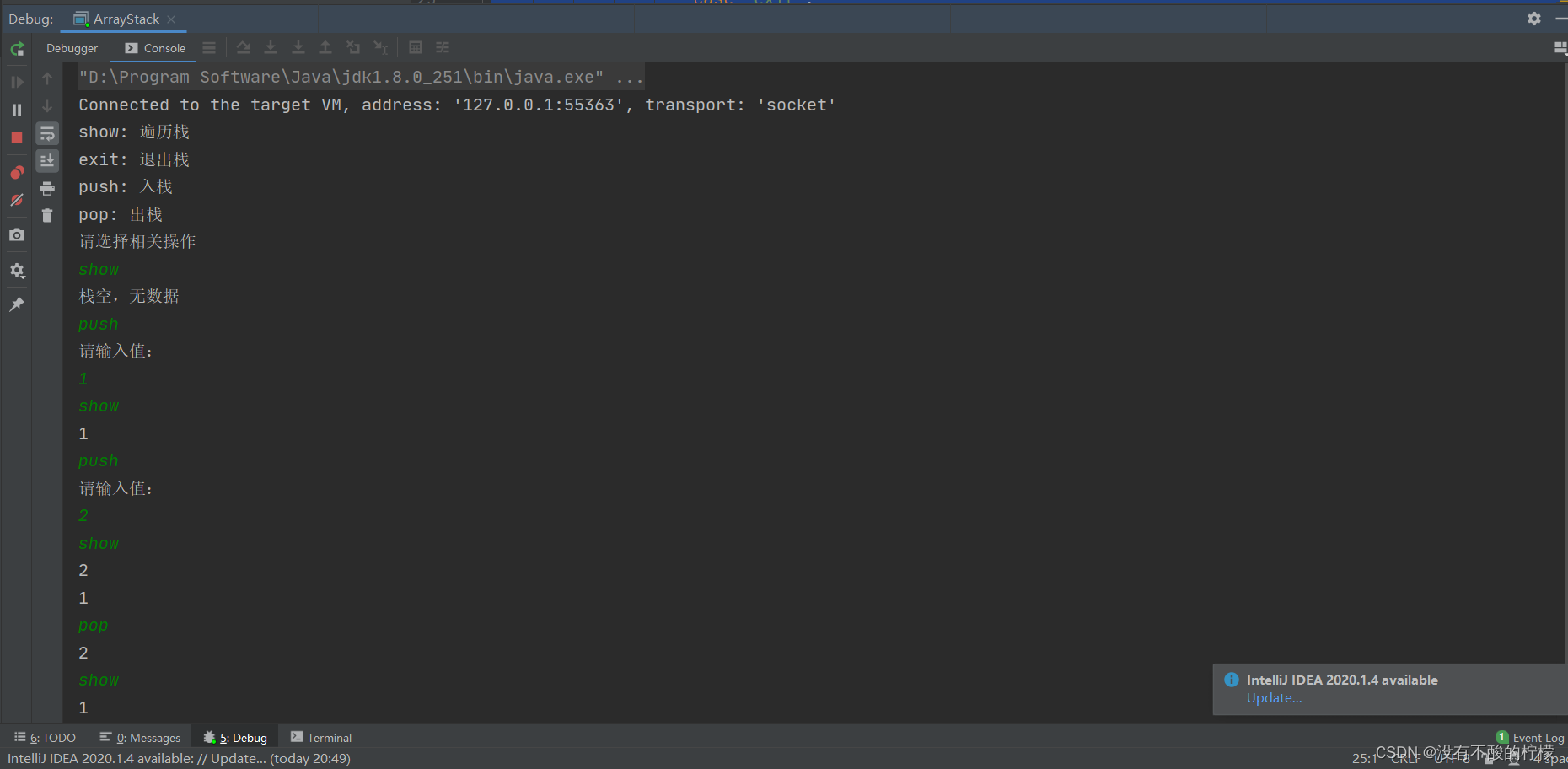
Task: Click the camera Get Thread Dump icon
Action: pos(17,235)
